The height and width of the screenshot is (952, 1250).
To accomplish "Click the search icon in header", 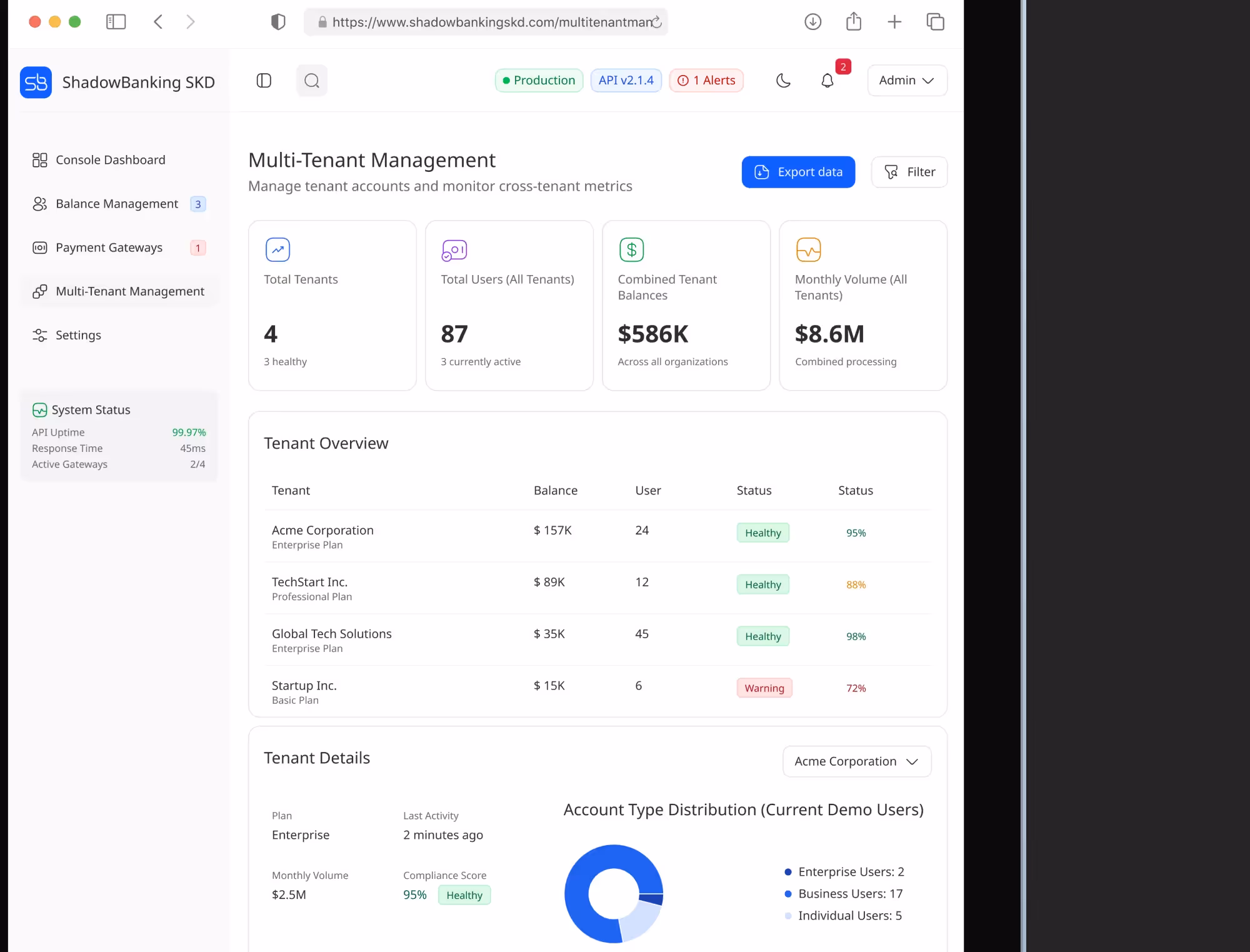I will pyautogui.click(x=311, y=81).
